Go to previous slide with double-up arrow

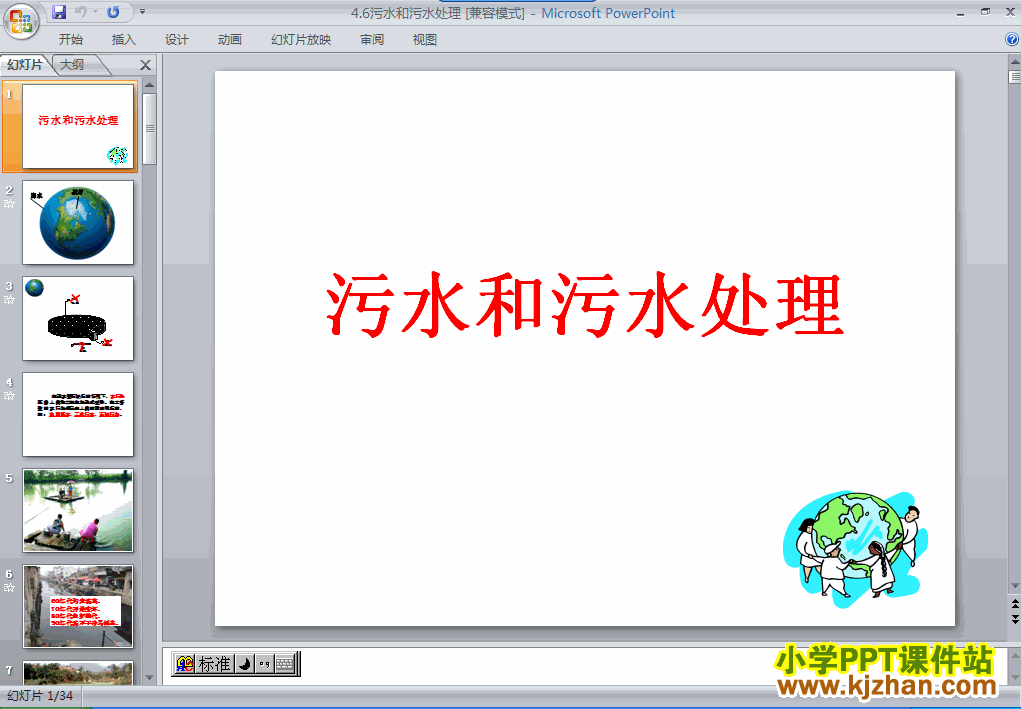point(1014,604)
